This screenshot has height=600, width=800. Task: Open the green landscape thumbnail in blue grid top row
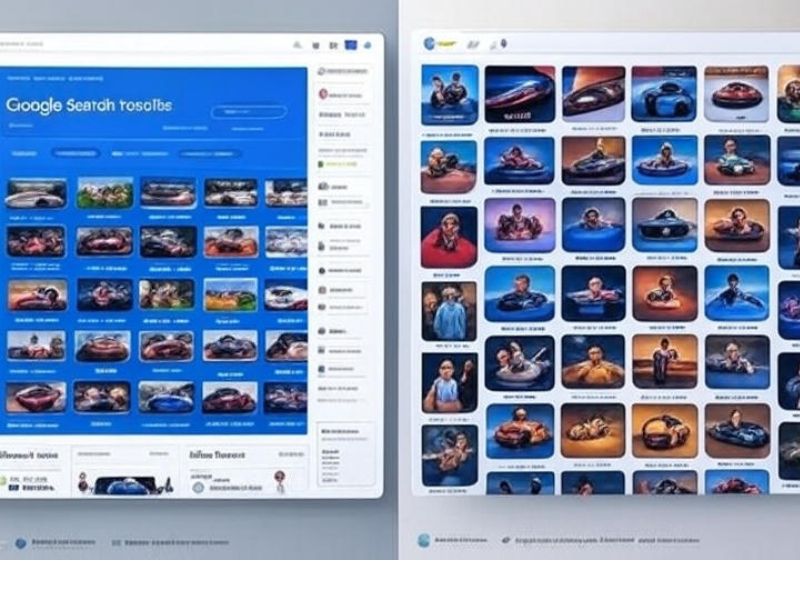click(x=104, y=193)
